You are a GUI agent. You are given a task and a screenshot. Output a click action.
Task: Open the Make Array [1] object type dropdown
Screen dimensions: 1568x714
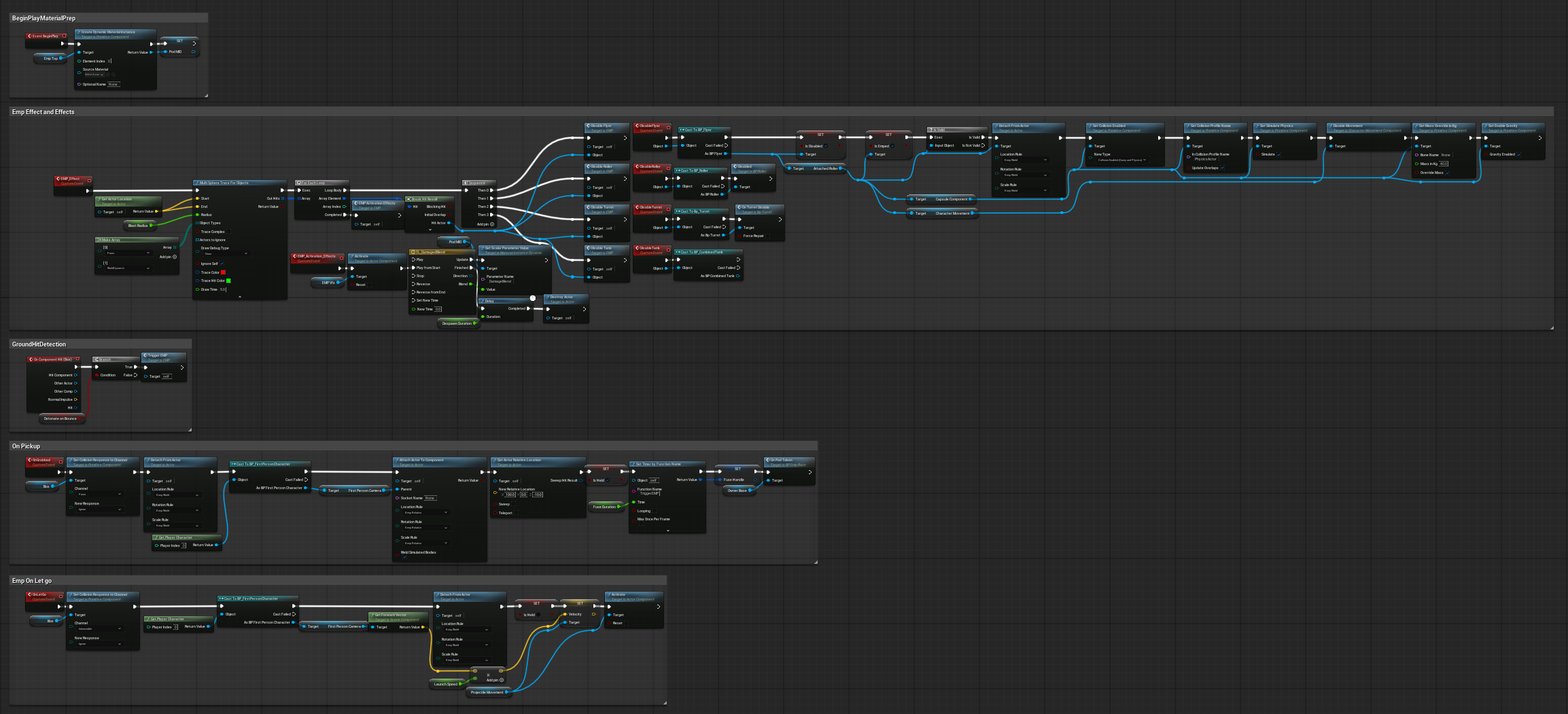pos(128,268)
